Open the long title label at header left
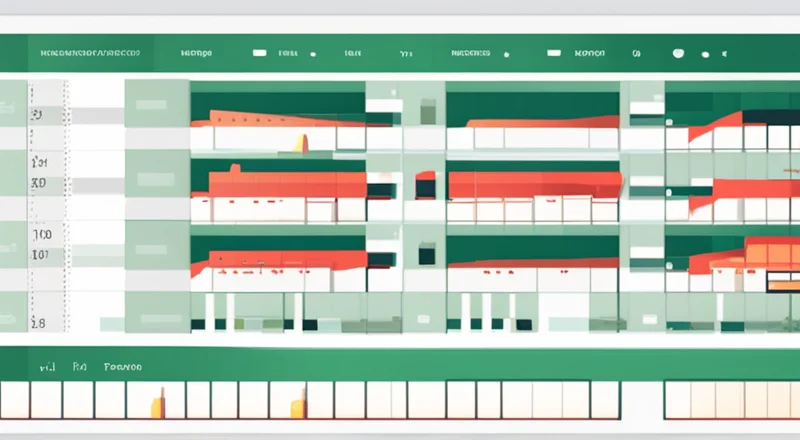800x440 pixels. coord(89,50)
